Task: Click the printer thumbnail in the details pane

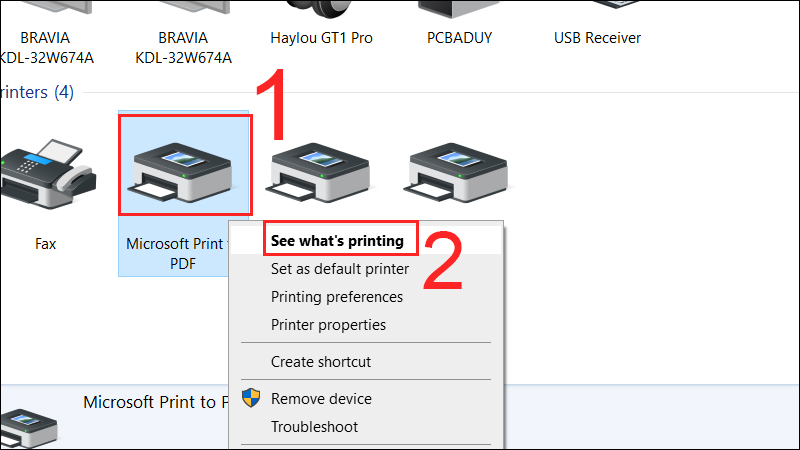Action: coord(29,428)
